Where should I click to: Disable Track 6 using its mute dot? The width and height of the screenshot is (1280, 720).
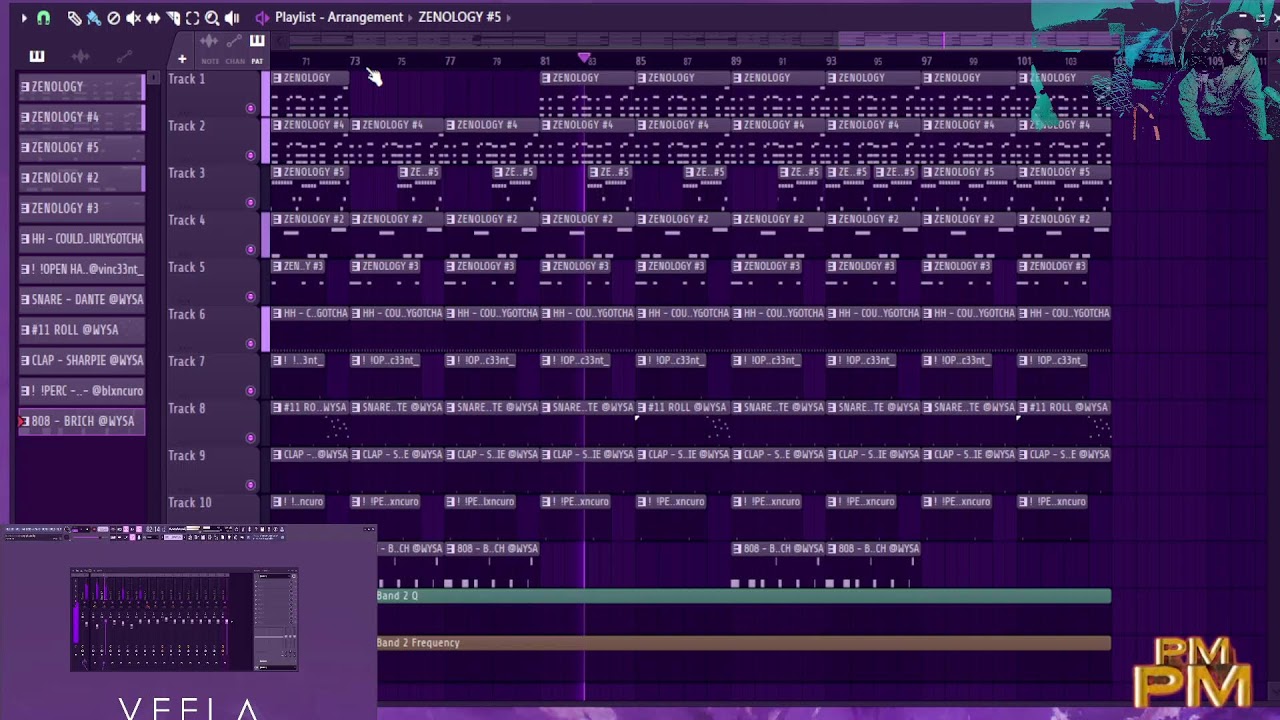tap(250, 343)
